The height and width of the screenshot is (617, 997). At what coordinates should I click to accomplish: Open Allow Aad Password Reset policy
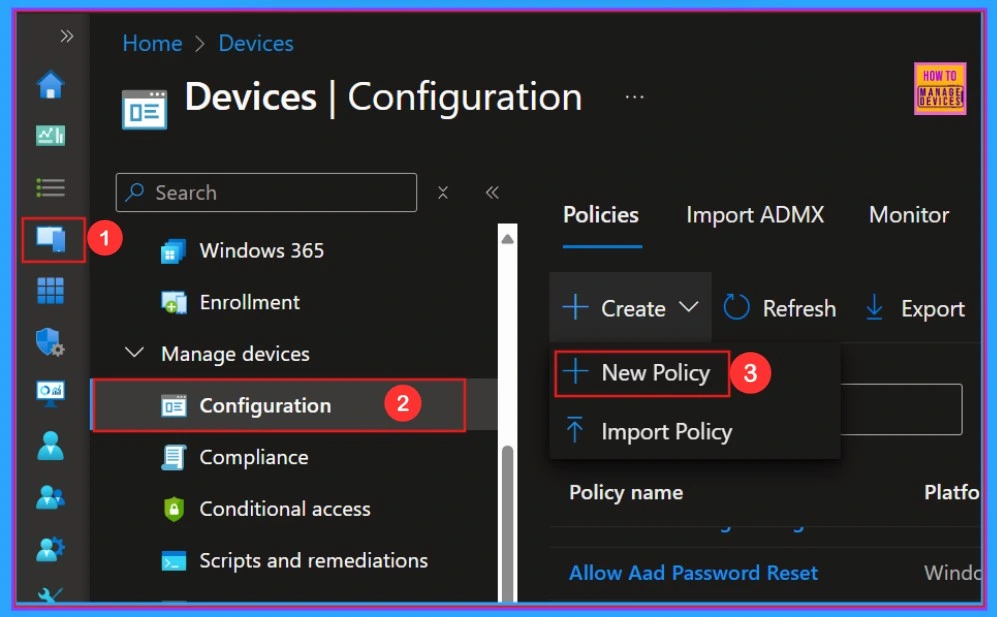point(693,573)
